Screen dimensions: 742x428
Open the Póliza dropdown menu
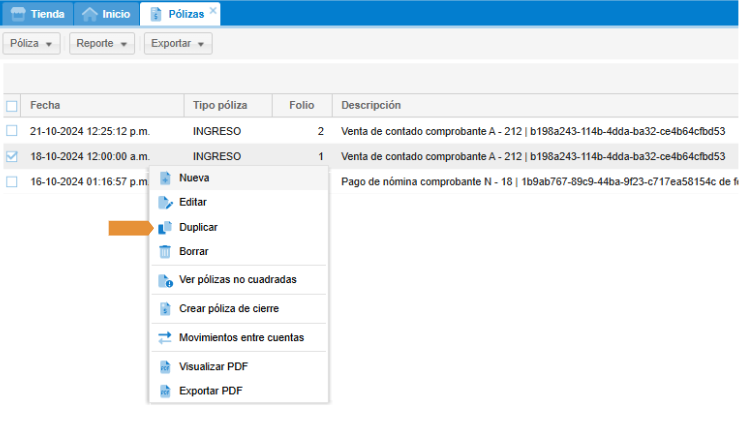coord(32,44)
